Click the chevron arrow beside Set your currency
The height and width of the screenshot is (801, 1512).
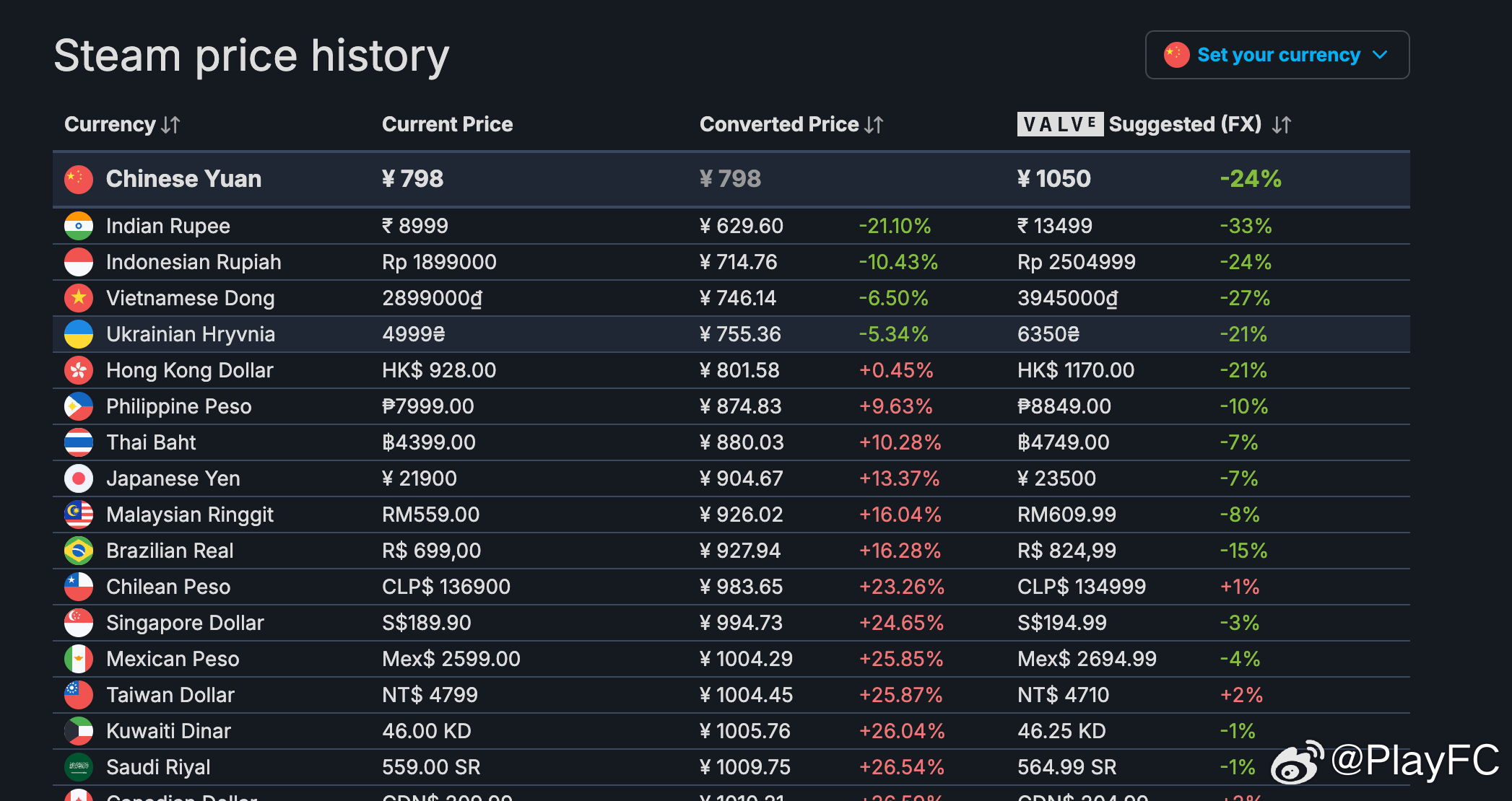click(x=1380, y=55)
